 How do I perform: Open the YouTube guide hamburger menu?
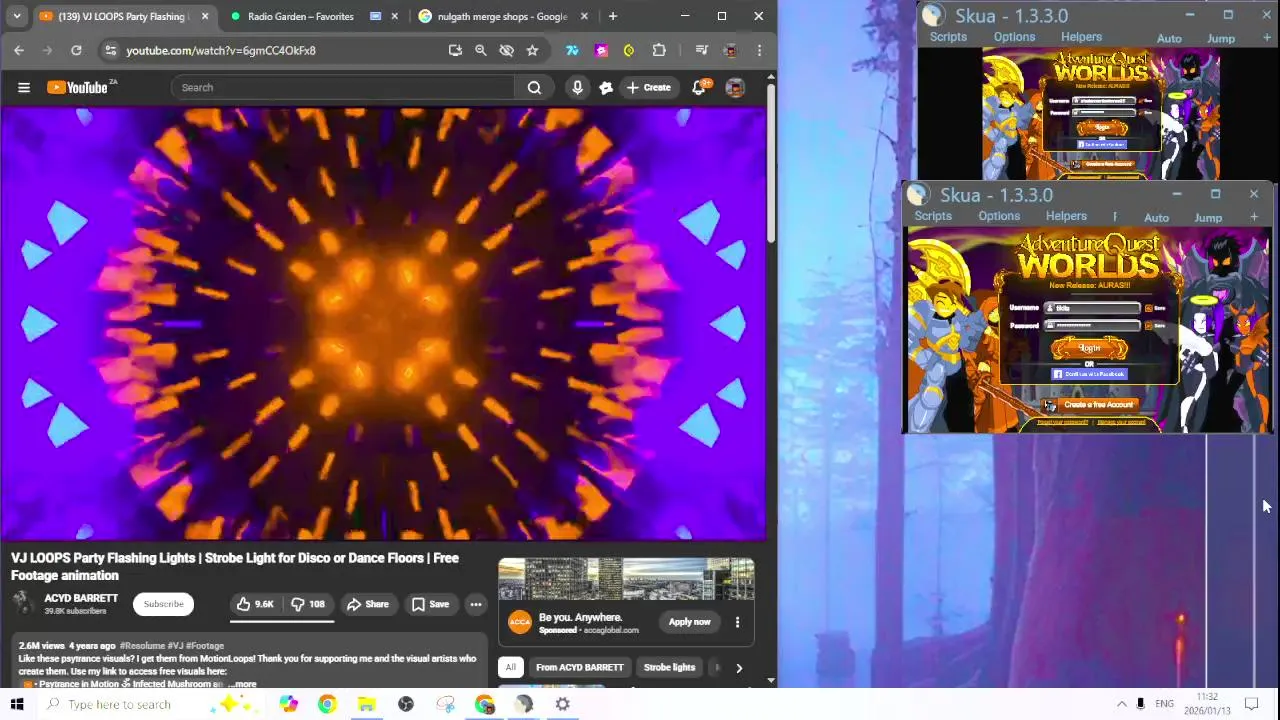pos(24,87)
